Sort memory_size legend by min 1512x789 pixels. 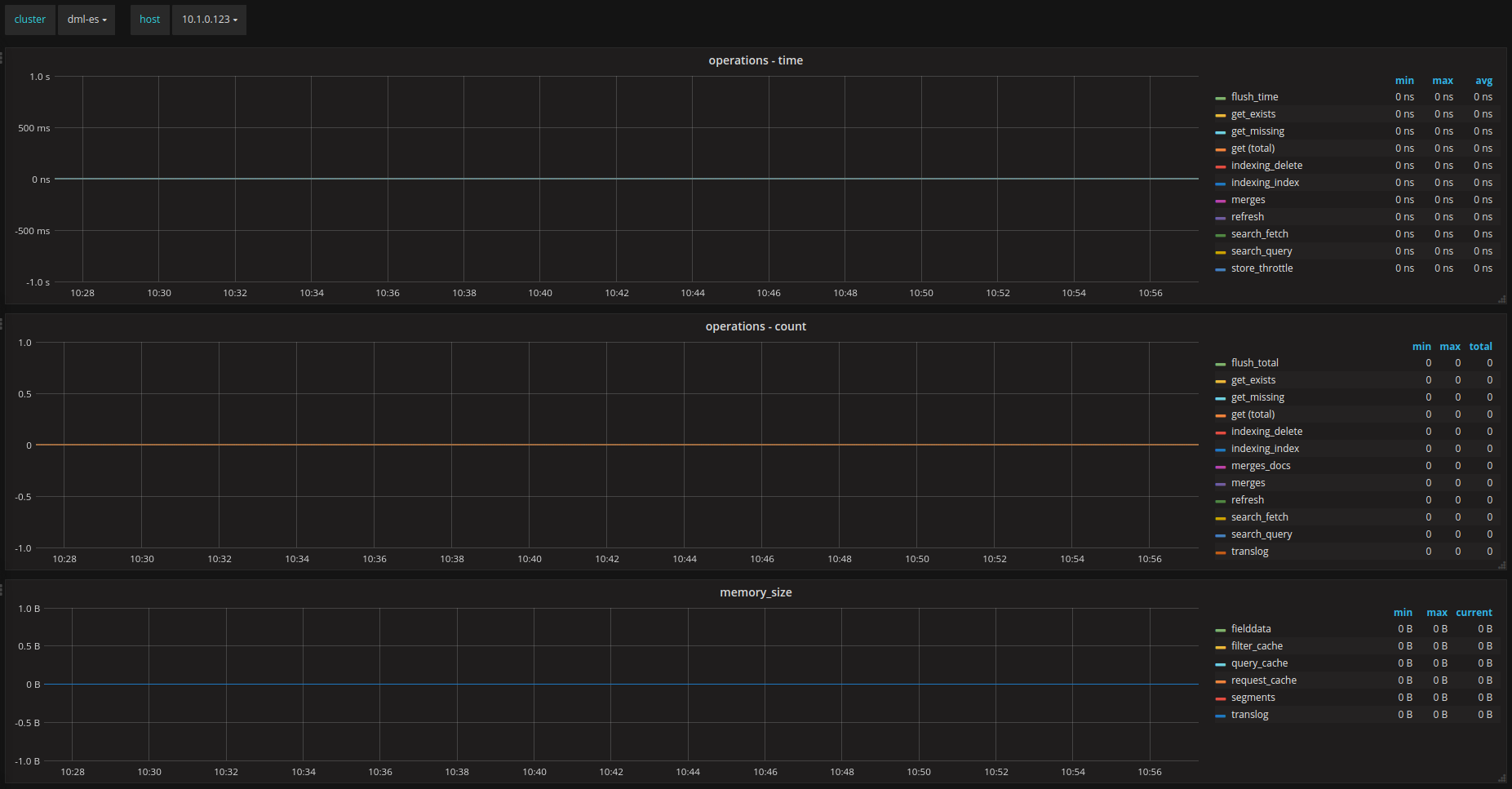coord(1403,613)
